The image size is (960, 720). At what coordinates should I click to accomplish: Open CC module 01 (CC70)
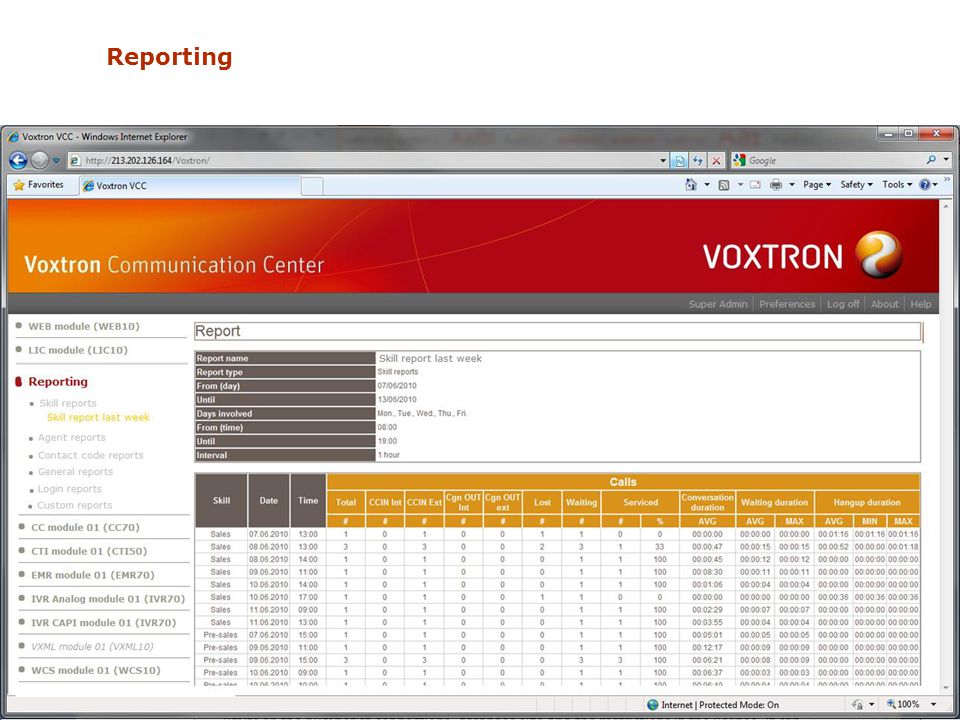(x=85, y=527)
